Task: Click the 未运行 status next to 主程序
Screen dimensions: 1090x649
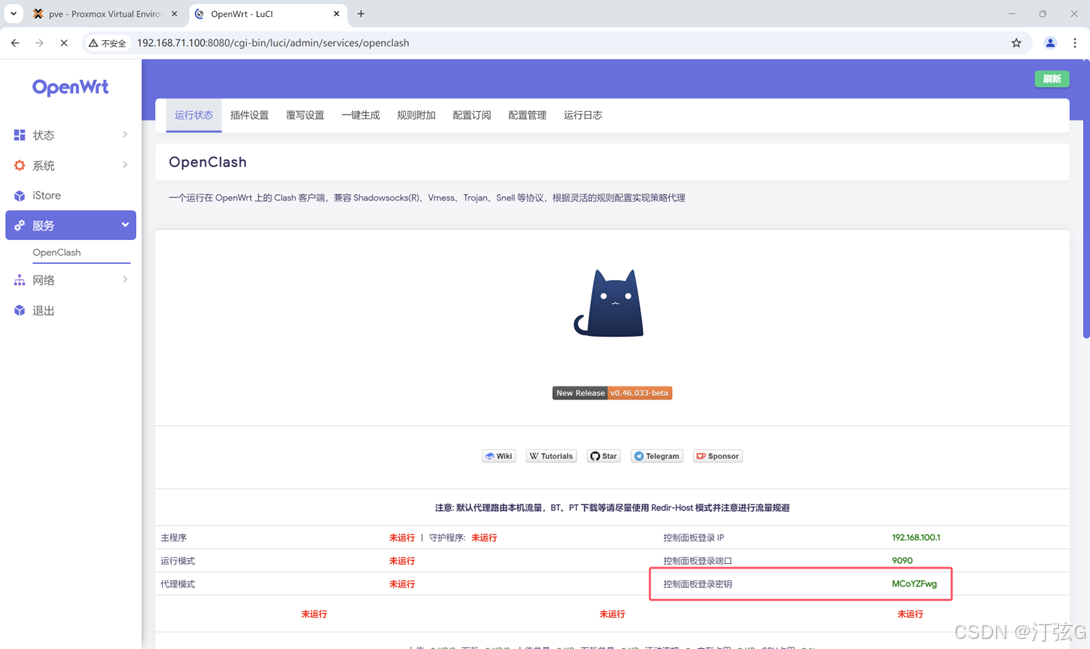Action: (402, 538)
